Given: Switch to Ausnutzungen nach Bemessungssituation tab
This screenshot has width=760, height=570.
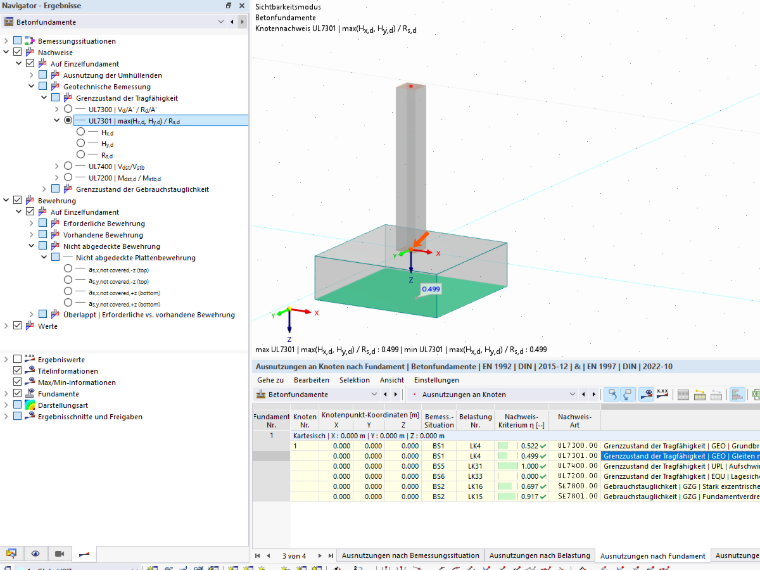Looking at the screenshot, I should 410,555.
